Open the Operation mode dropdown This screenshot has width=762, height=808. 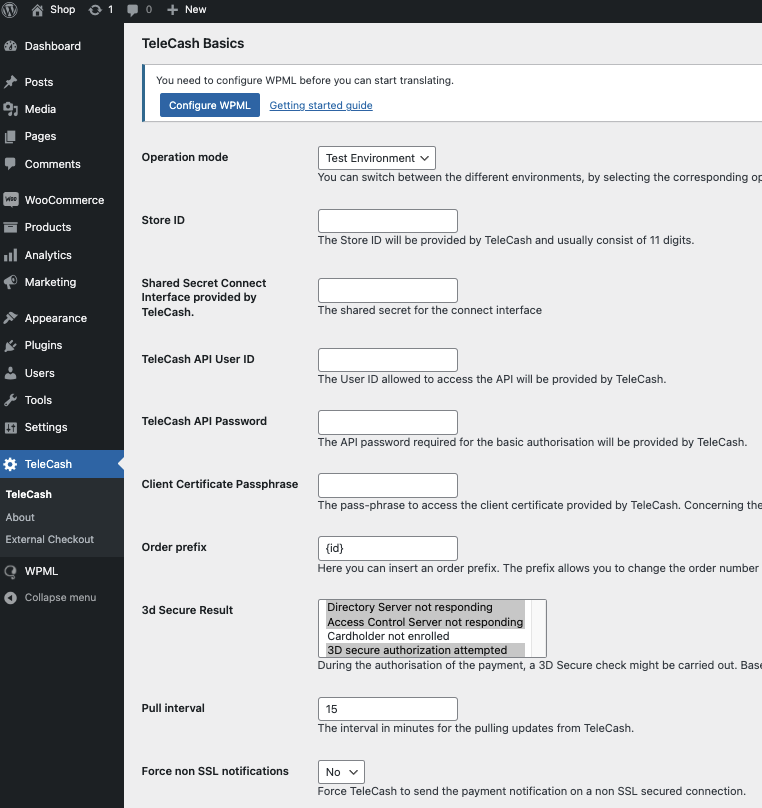click(376, 158)
